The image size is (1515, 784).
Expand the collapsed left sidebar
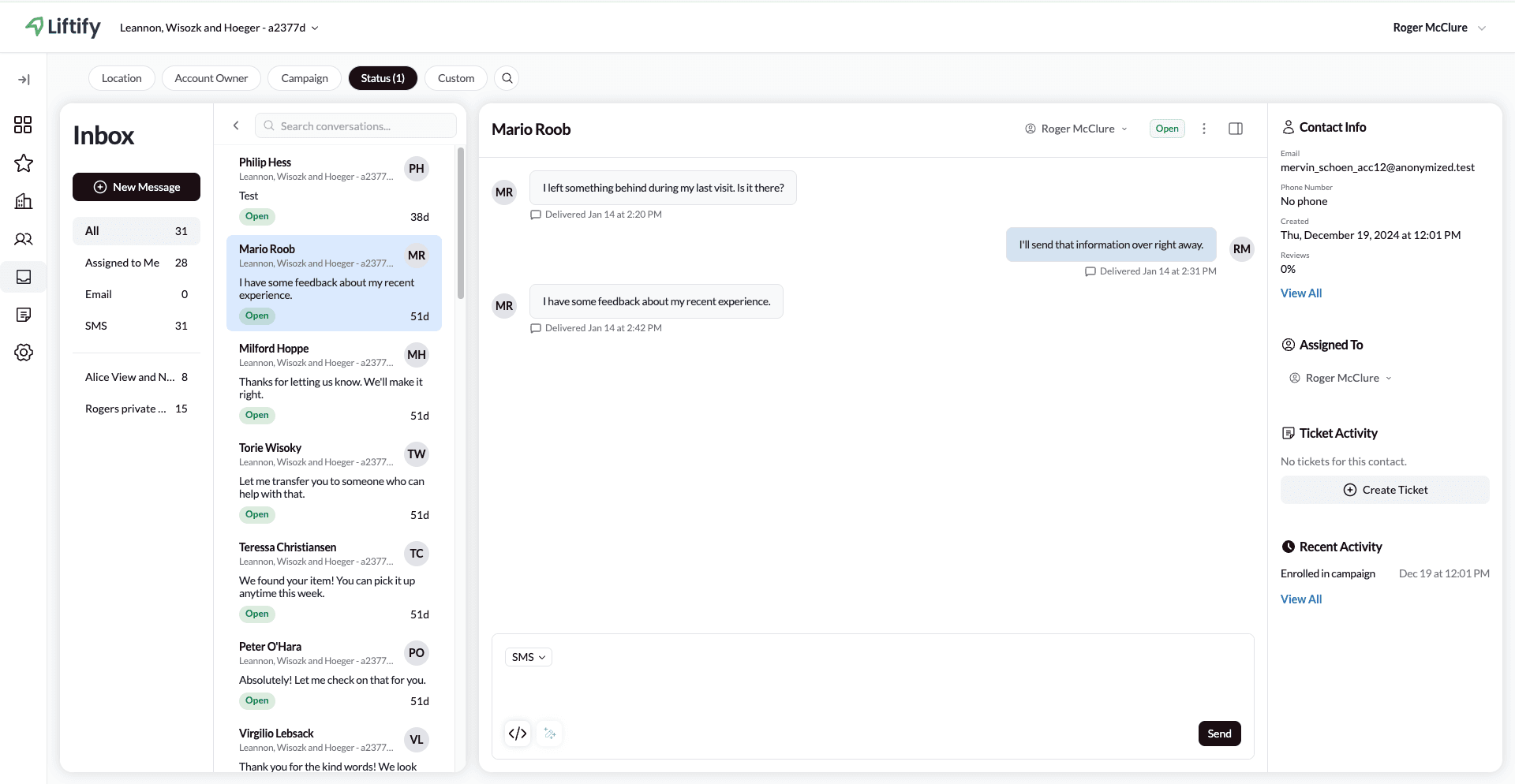tap(24, 80)
